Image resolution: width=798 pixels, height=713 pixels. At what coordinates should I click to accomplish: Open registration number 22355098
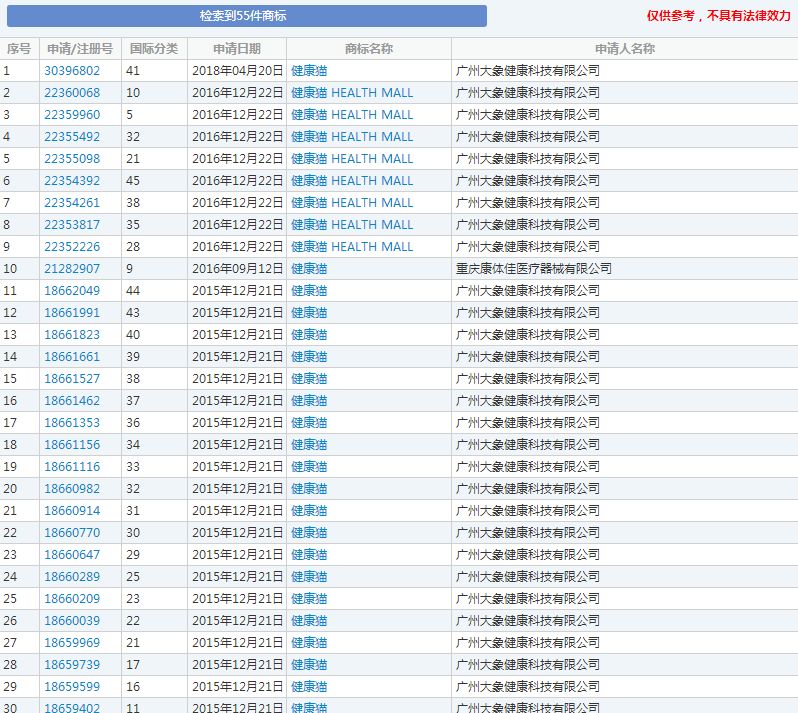[72, 159]
